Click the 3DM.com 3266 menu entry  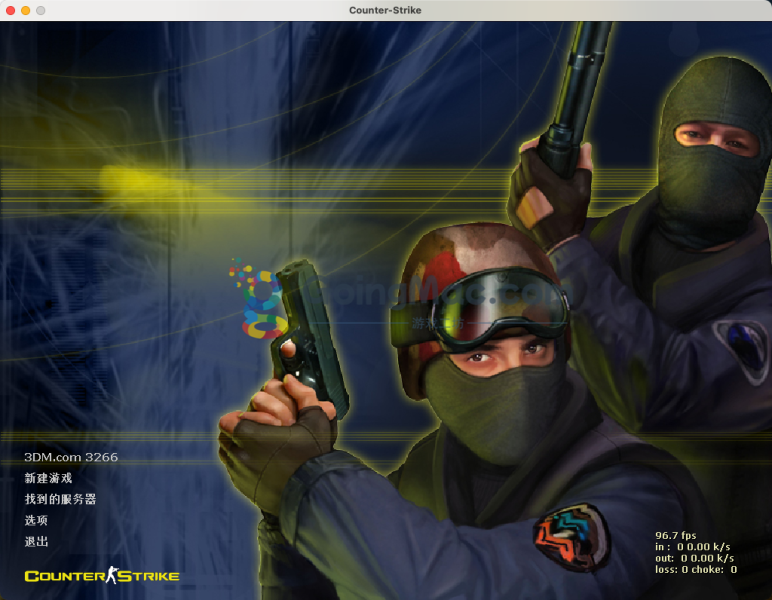click(71, 457)
